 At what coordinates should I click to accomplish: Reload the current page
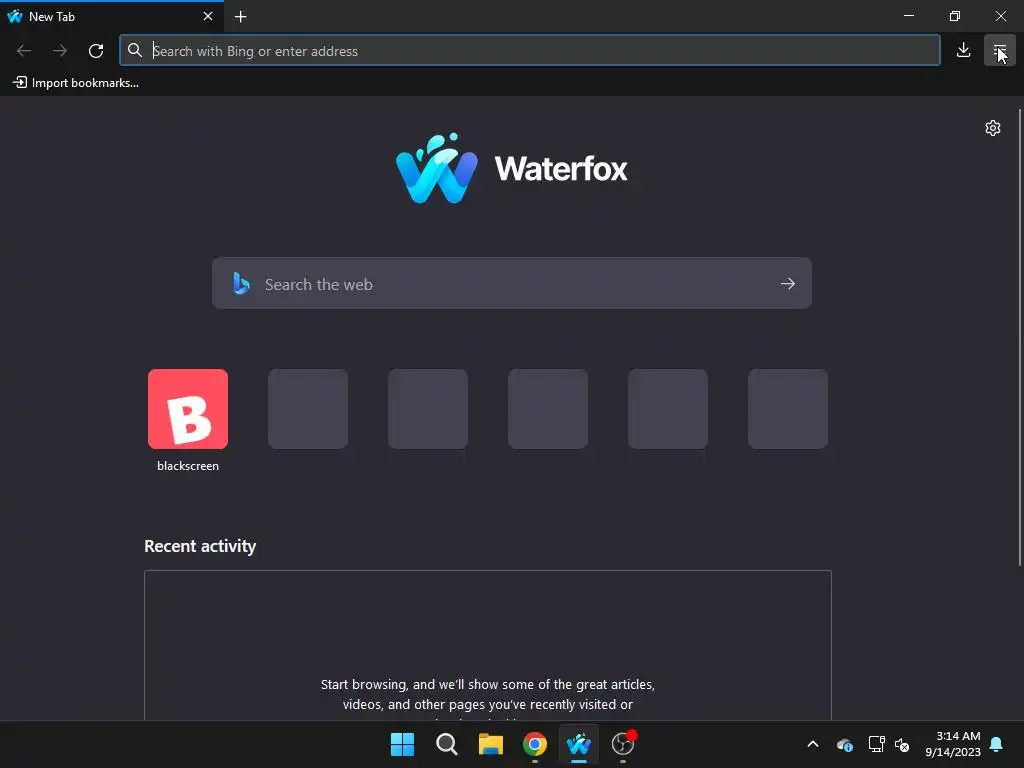pos(96,50)
